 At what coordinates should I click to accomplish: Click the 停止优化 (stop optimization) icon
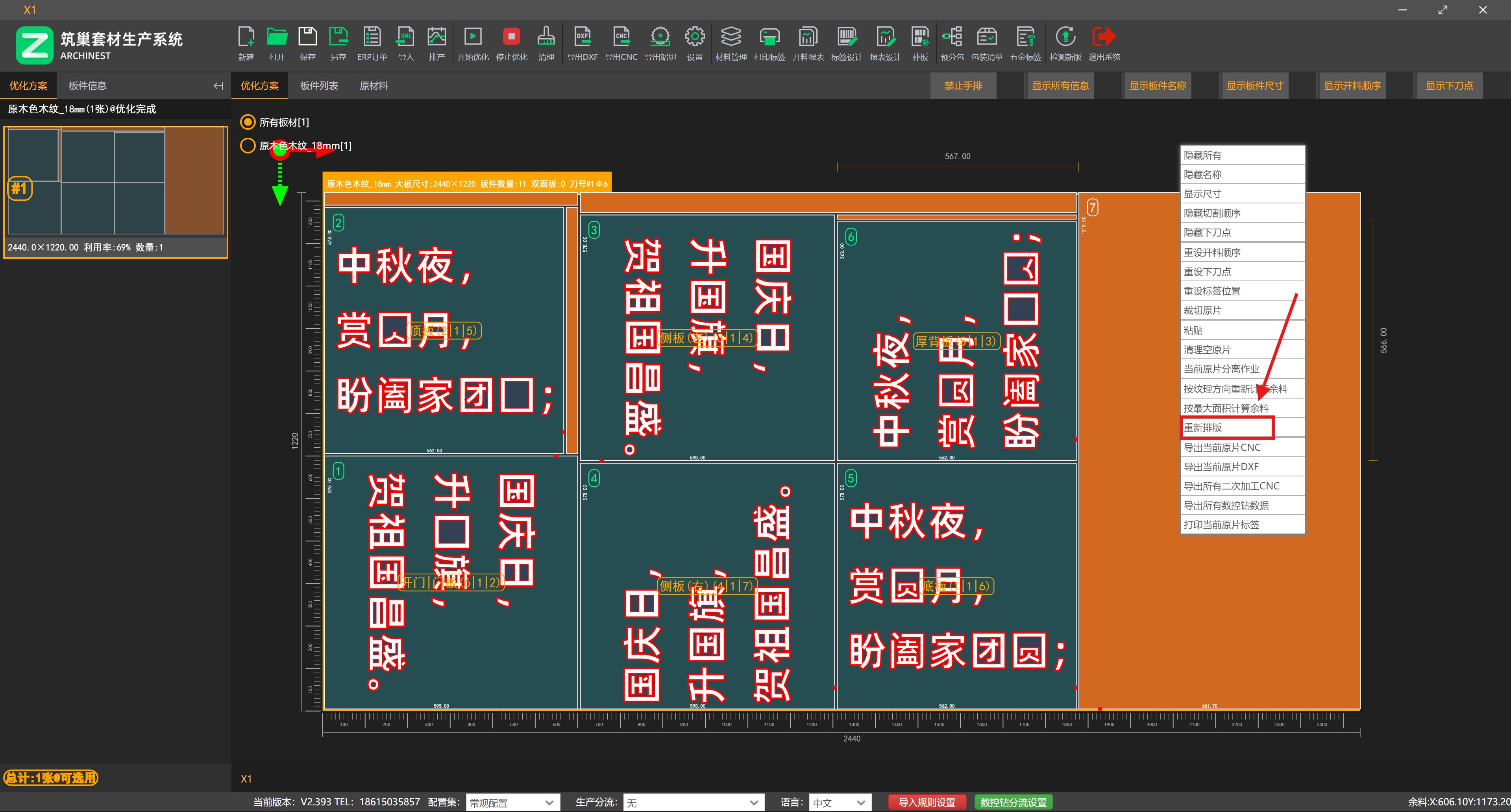pos(511,43)
